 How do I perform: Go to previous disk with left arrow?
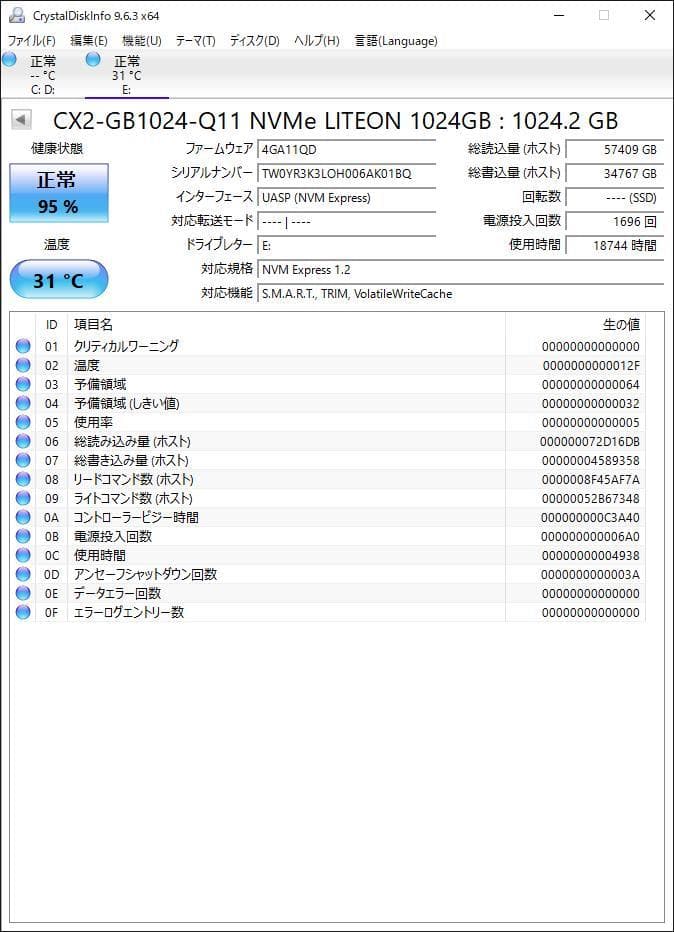(21, 119)
